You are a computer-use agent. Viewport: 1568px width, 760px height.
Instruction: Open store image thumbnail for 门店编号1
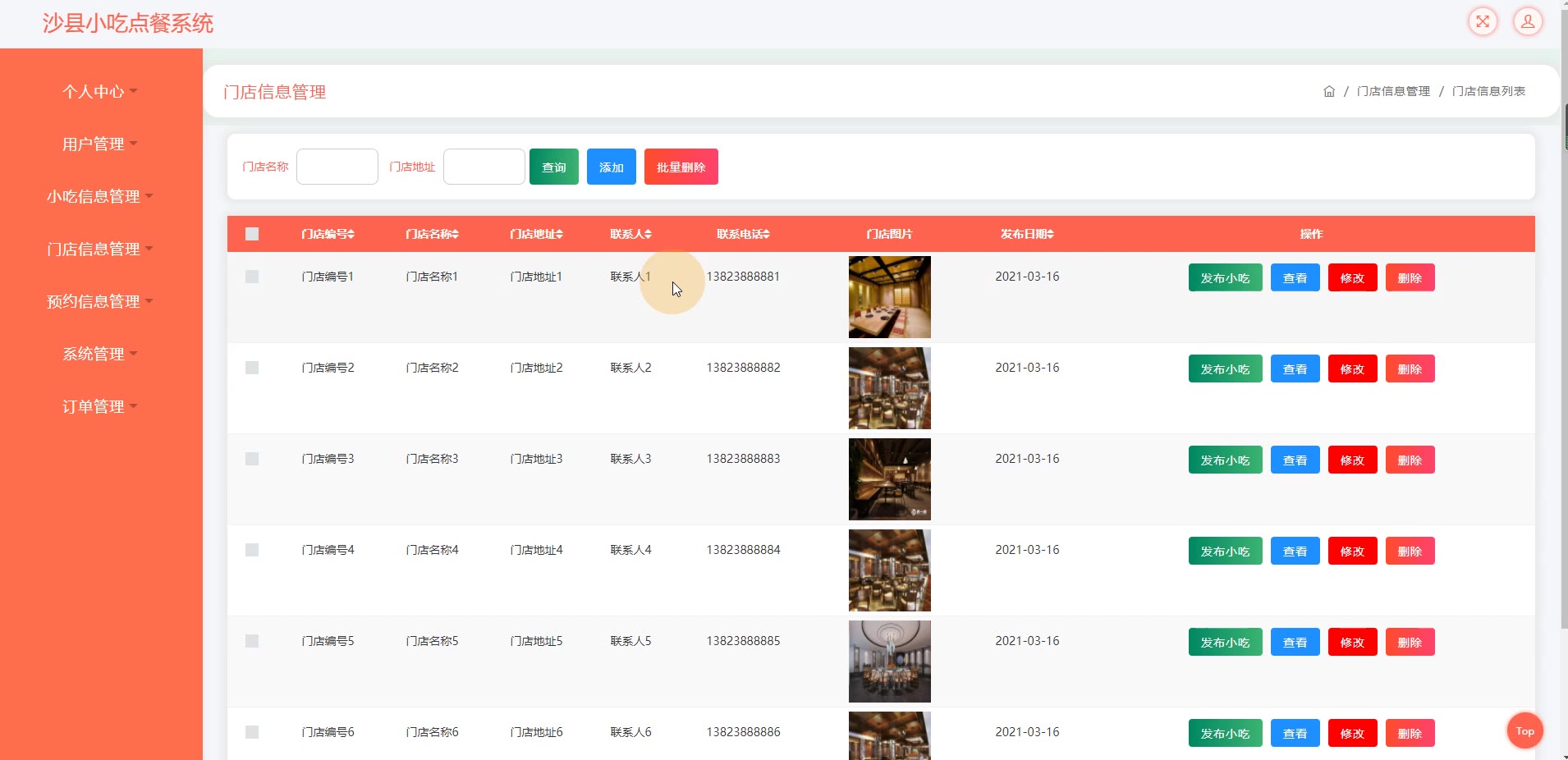point(890,297)
